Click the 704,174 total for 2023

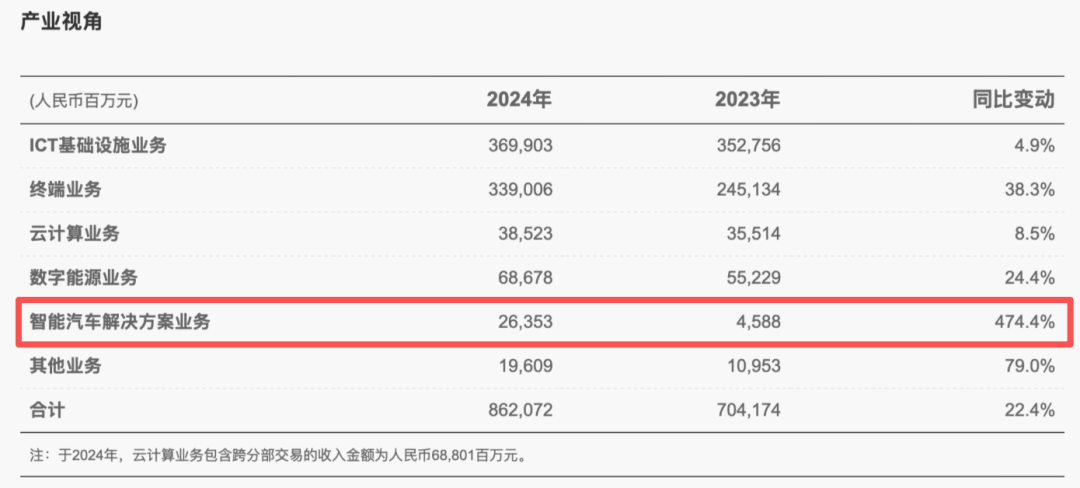747,409
